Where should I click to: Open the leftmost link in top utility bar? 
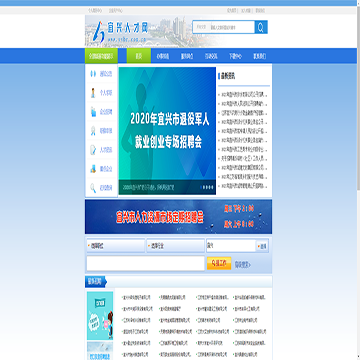(x=95, y=11)
